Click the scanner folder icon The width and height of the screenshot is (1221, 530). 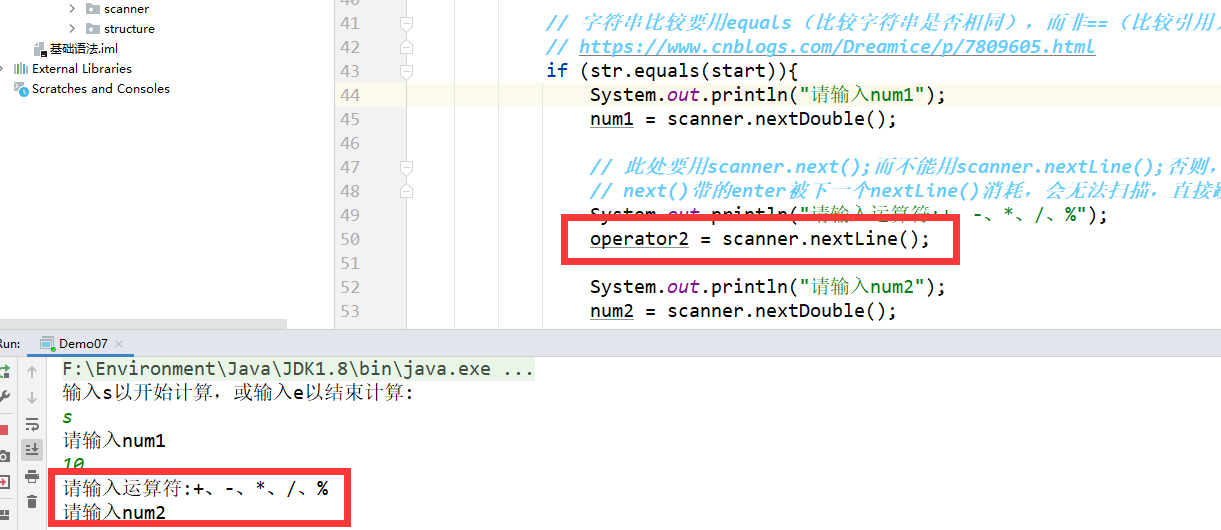pos(92,9)
